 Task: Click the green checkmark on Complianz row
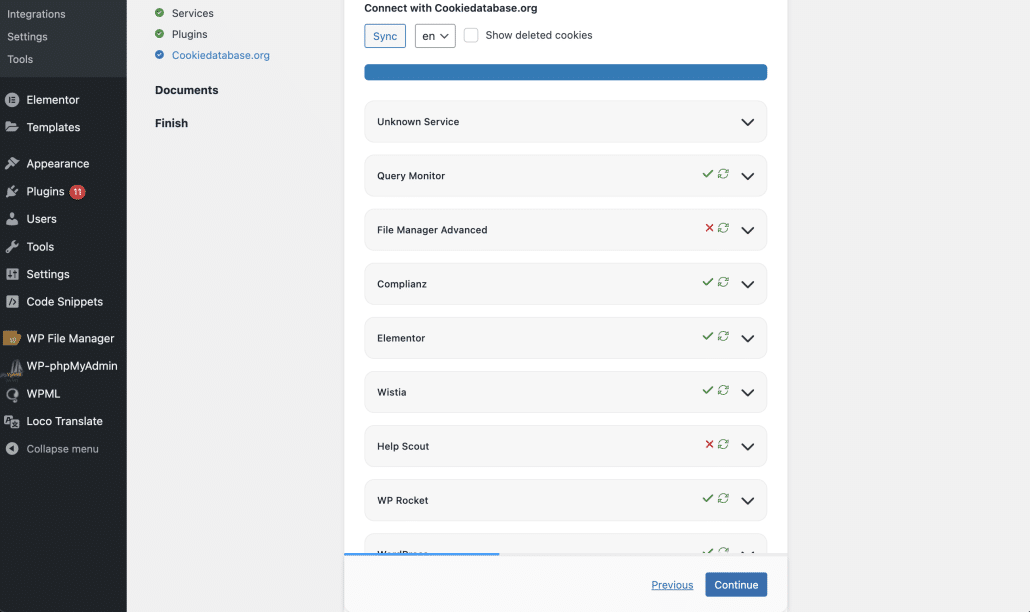pyautogui.click(x=708, y=282)
